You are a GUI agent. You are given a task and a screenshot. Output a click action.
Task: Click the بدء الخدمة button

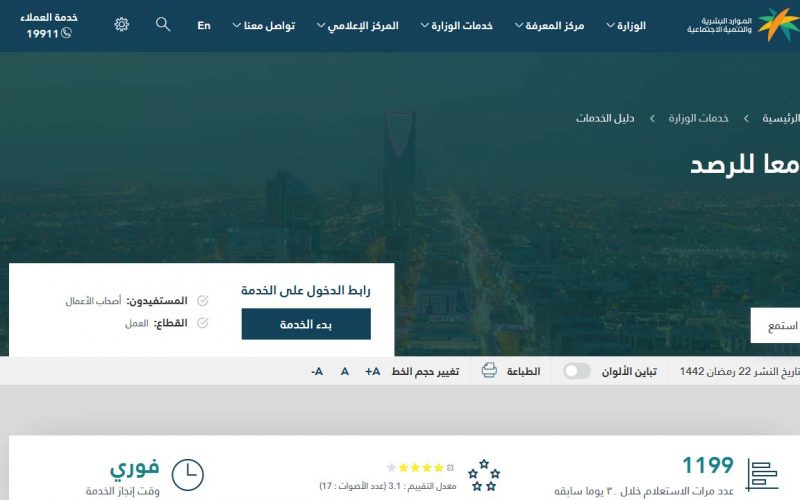306,324
